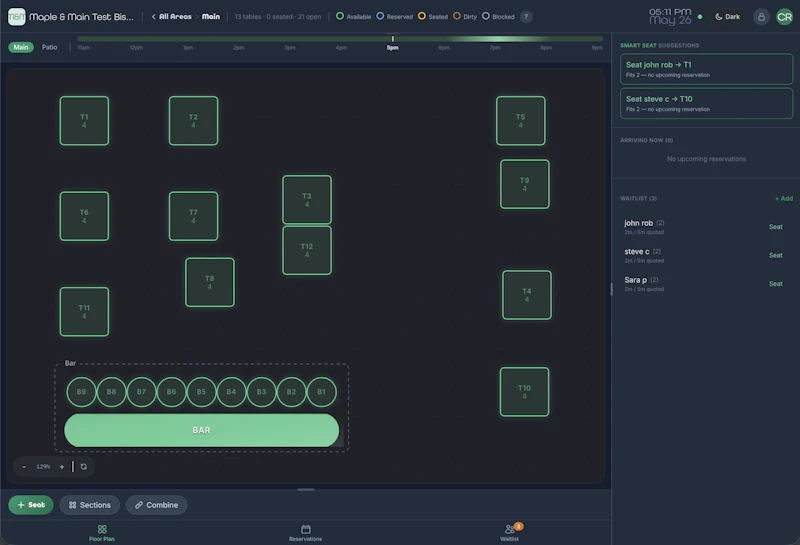Select table T8
The width and height of the screenshot is (800, 545).
pyautogui.click(x=210, y=282)
